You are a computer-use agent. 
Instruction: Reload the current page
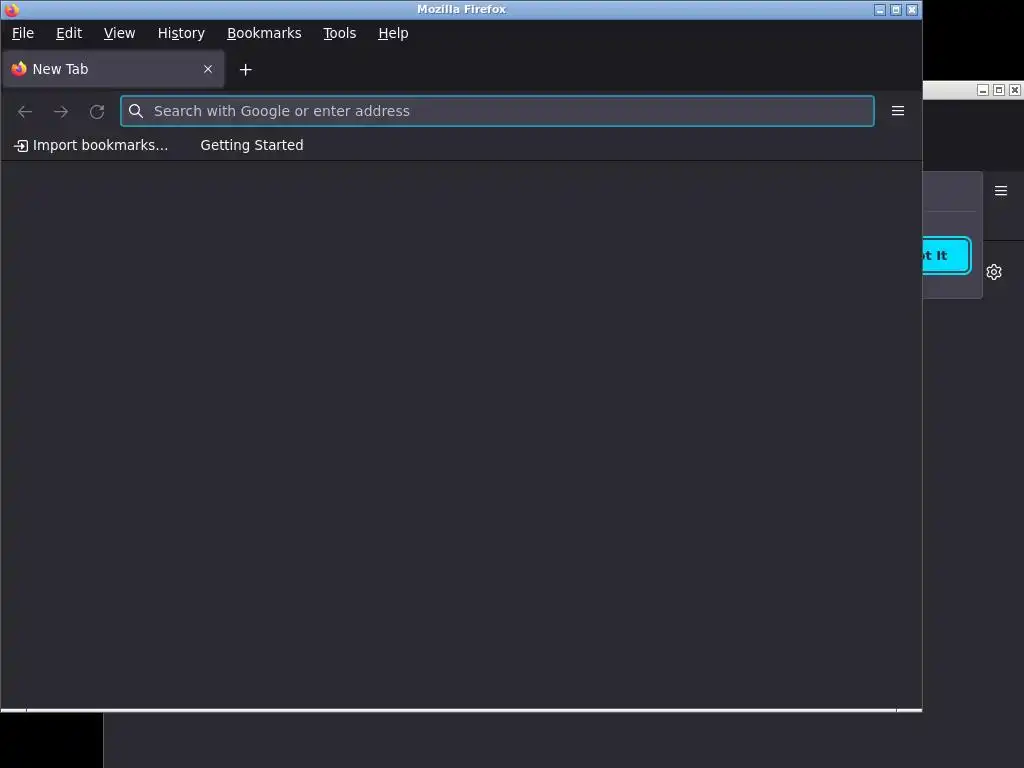(97, 112)
